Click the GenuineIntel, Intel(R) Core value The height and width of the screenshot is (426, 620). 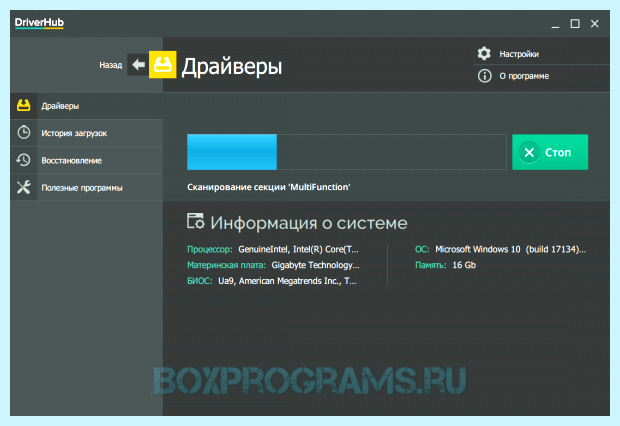[x=298, y=250]
